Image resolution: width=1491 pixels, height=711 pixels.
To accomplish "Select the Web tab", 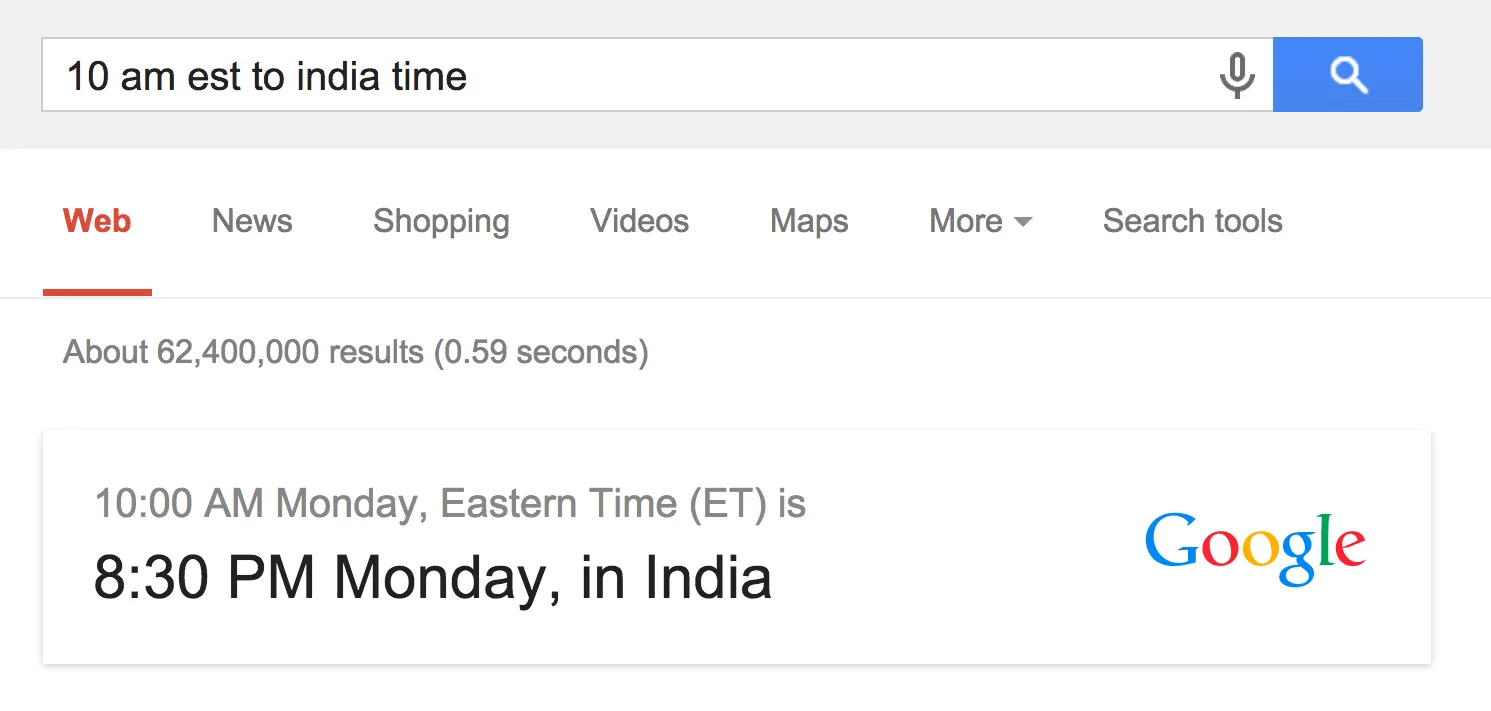I will tap(96, 221).
